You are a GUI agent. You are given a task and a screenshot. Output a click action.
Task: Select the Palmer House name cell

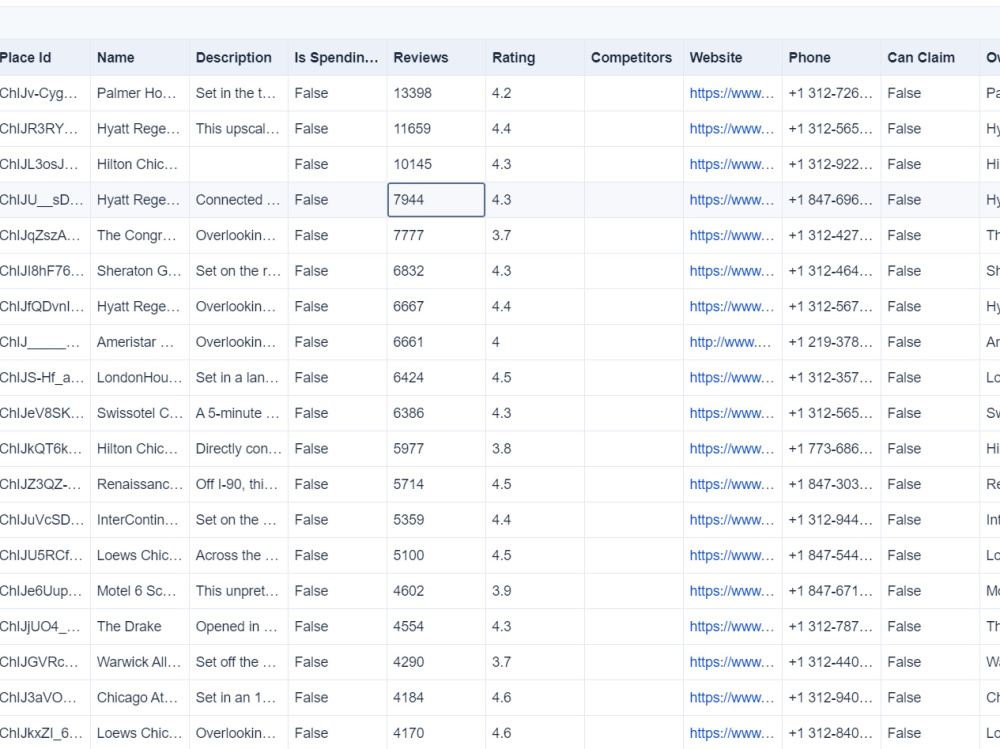[140, 93]
